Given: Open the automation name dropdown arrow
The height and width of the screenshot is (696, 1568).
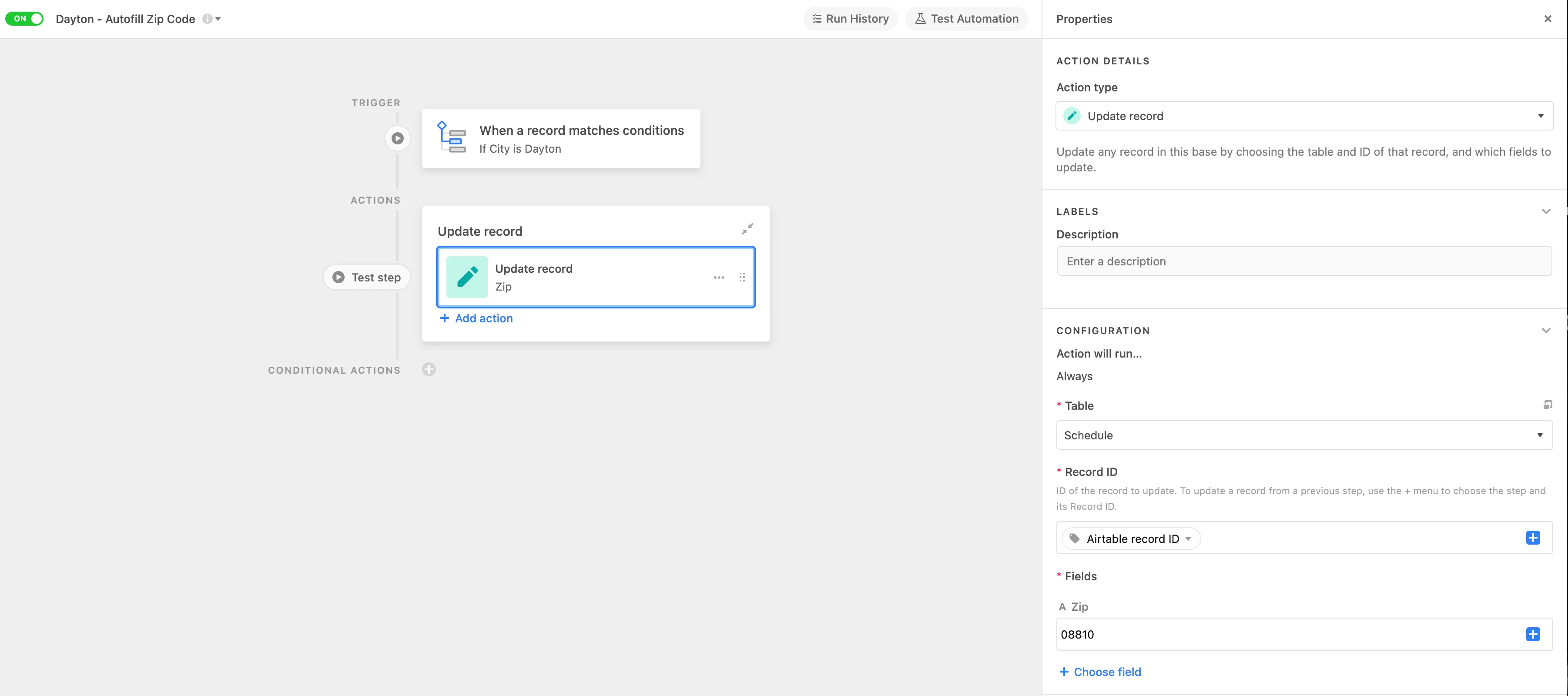Looking at the screenshot, I should tap(218, 19).
